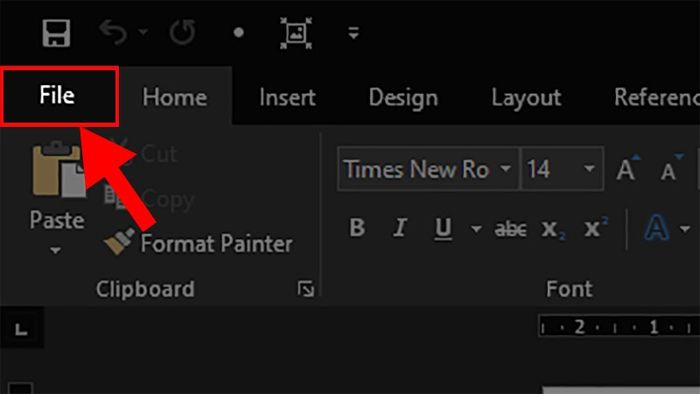This screenshot has height=394, width=700.
Task: Toggle Italic formatting
Action: [400, 228]
